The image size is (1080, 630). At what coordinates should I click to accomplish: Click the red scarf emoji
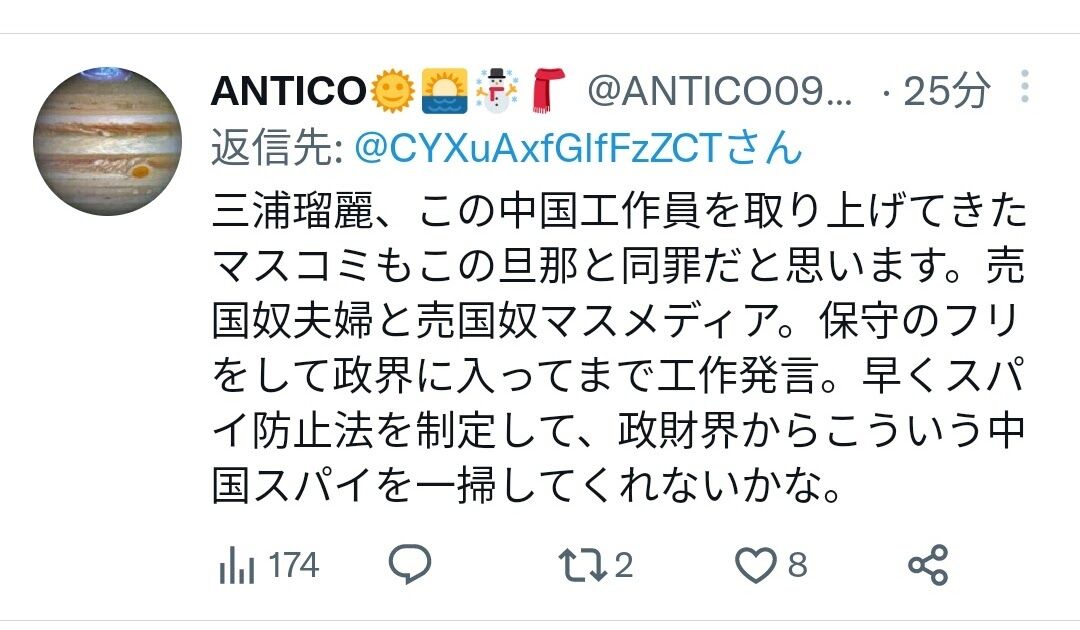pos(548,90)
